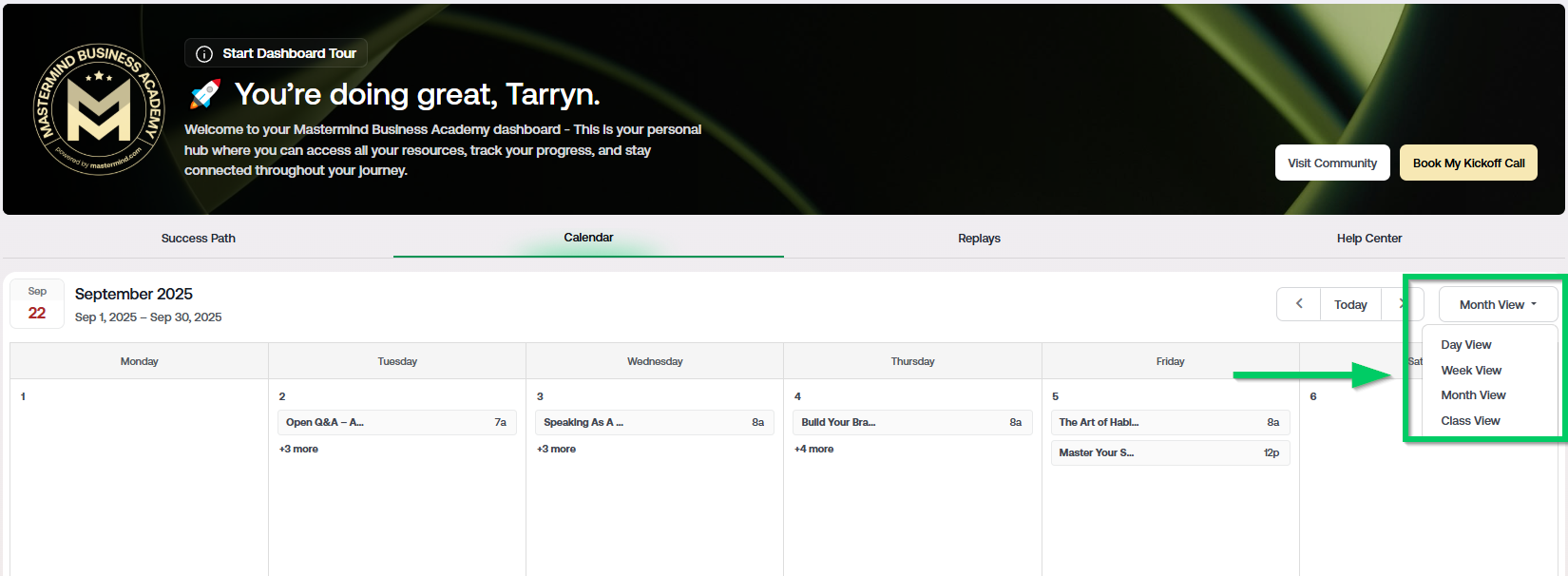
Task: Select day 1 in the calendar
Action: [23, 396]
